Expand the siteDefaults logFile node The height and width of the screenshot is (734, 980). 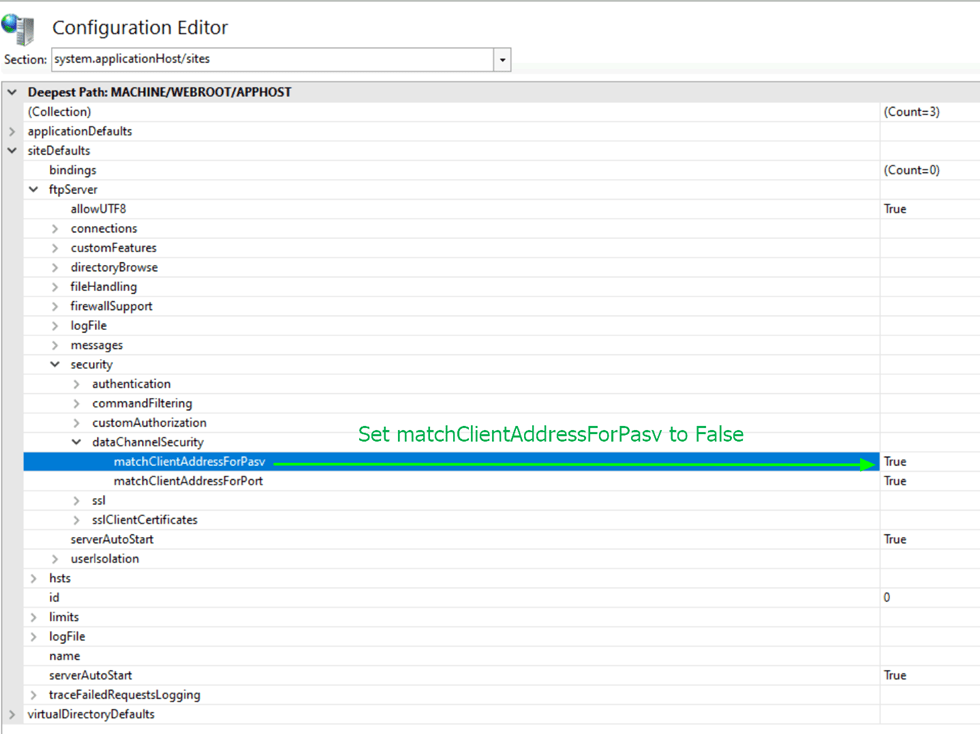pyautogui.click(x=34, y=636)
